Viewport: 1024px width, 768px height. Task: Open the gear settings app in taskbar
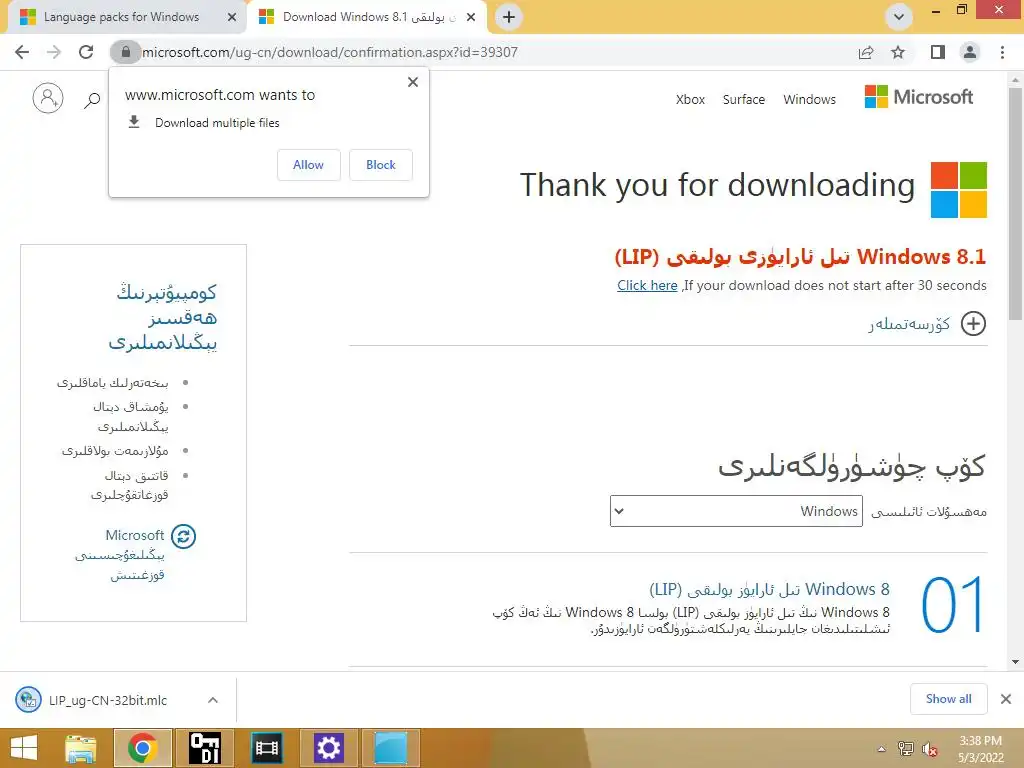(328, 748)
